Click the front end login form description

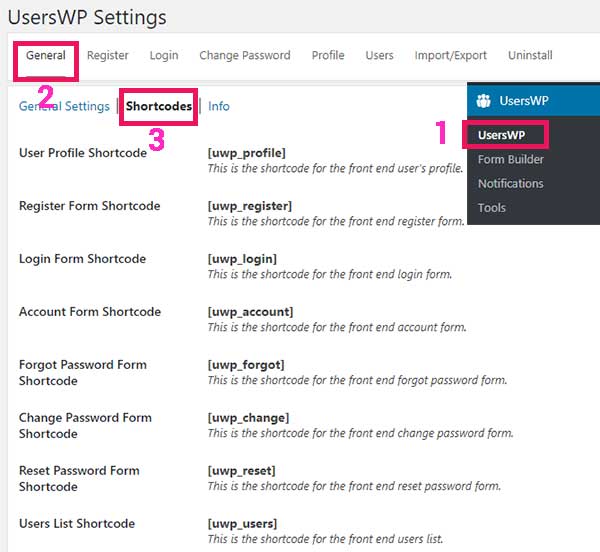click(330, 275)
